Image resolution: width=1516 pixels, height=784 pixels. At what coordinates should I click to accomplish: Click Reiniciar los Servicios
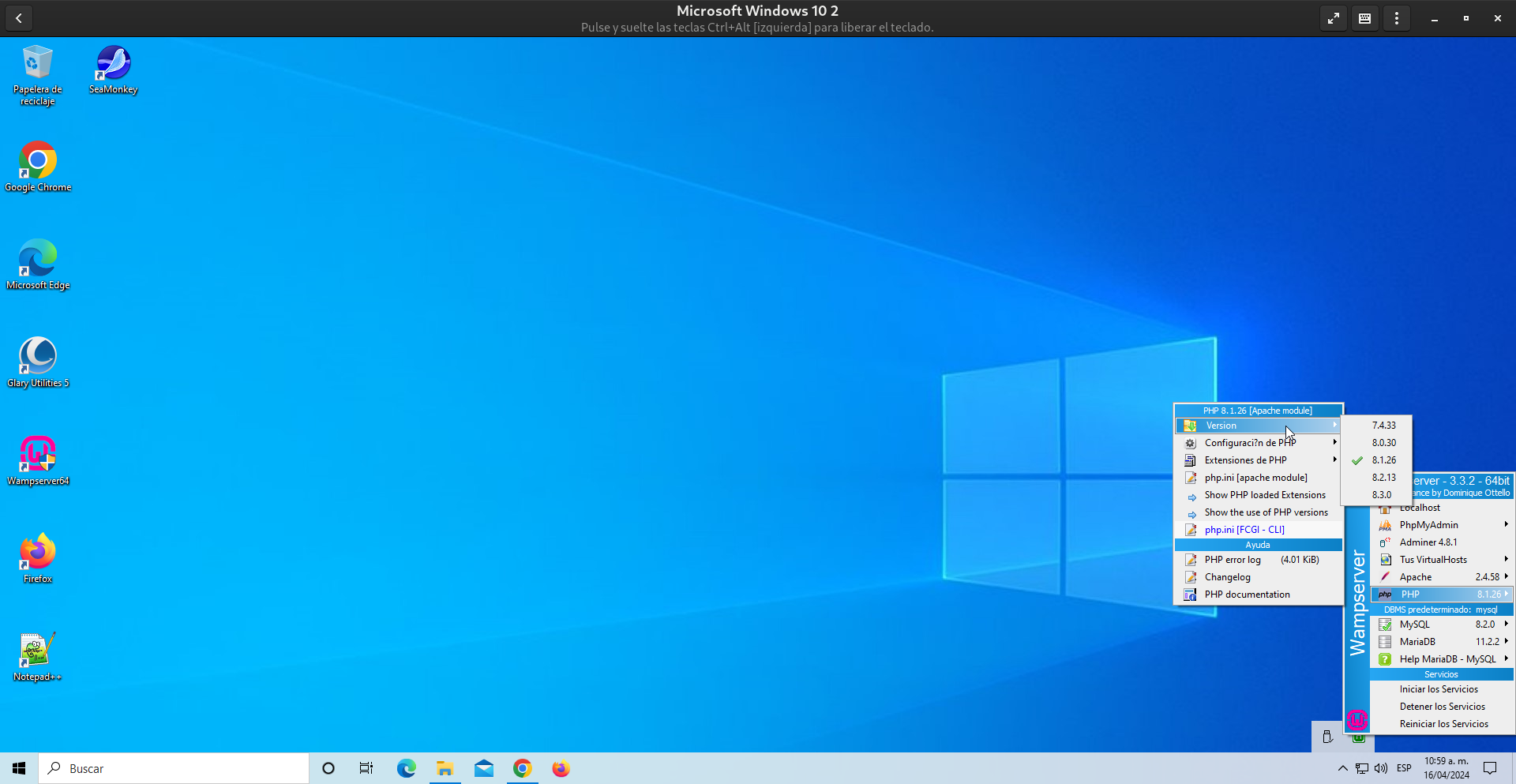pos(1443,724)
